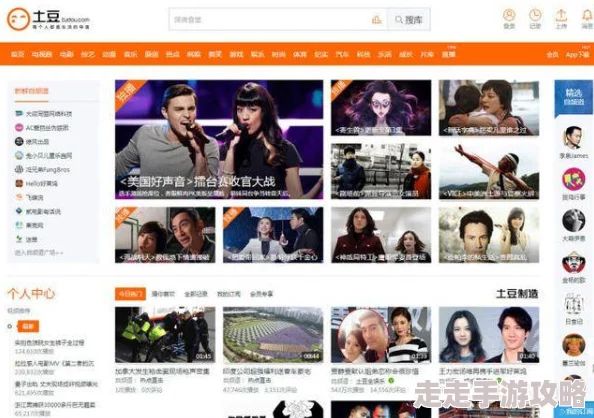Viewport: 594px width, 418px height.
Task: Open 会员 link in nav bar
Action: (x=552, y=55)
